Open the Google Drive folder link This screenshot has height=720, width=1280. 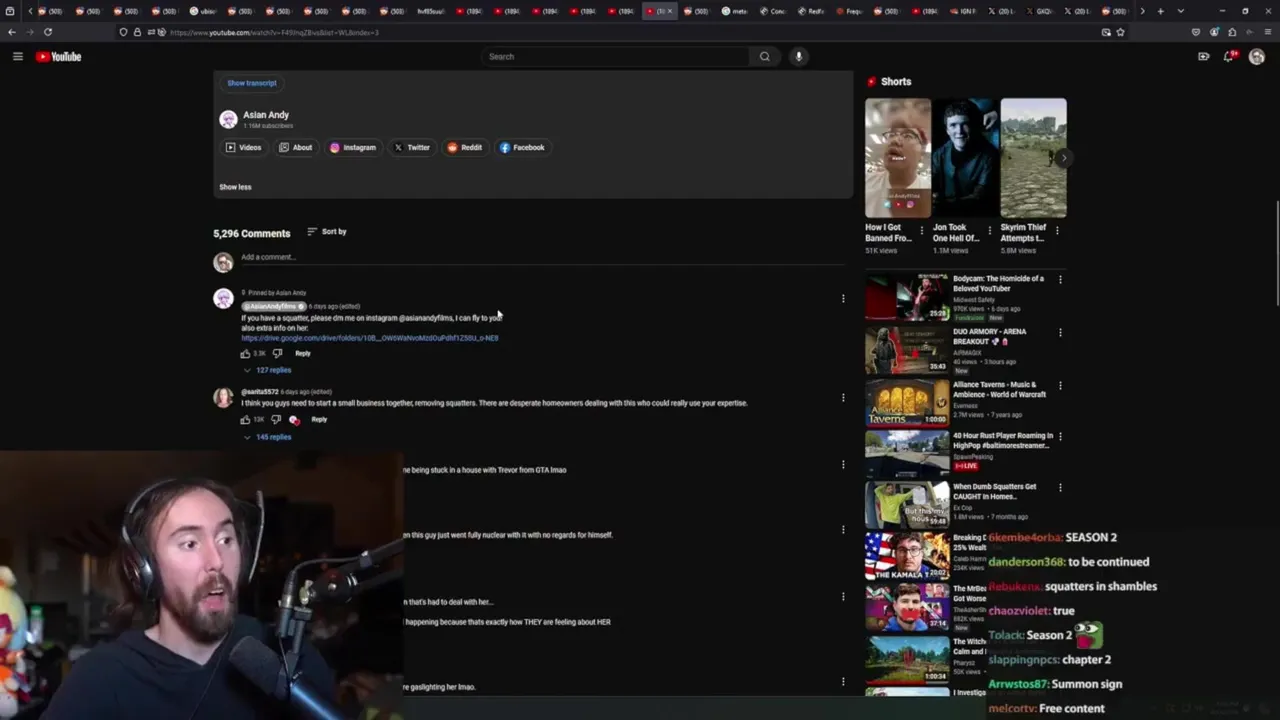tap(369, 338)
